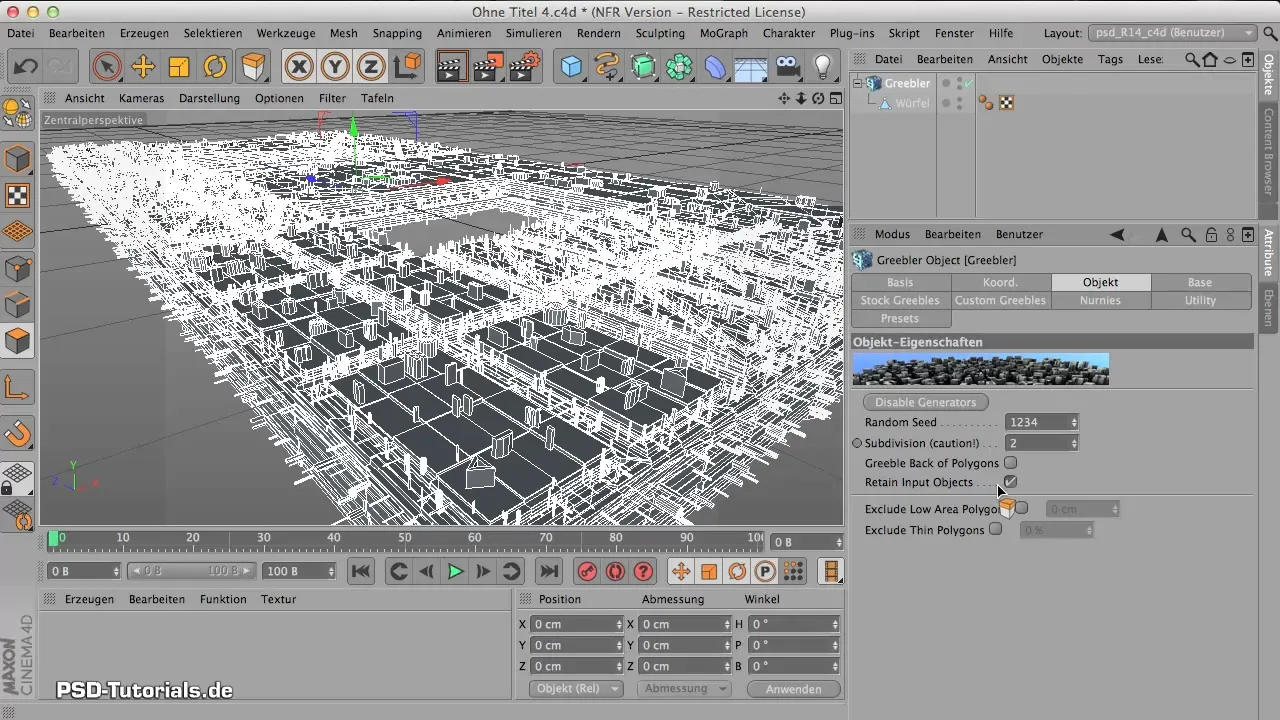Click the light bulb icon
The image size is (1280, 720).
822,67
